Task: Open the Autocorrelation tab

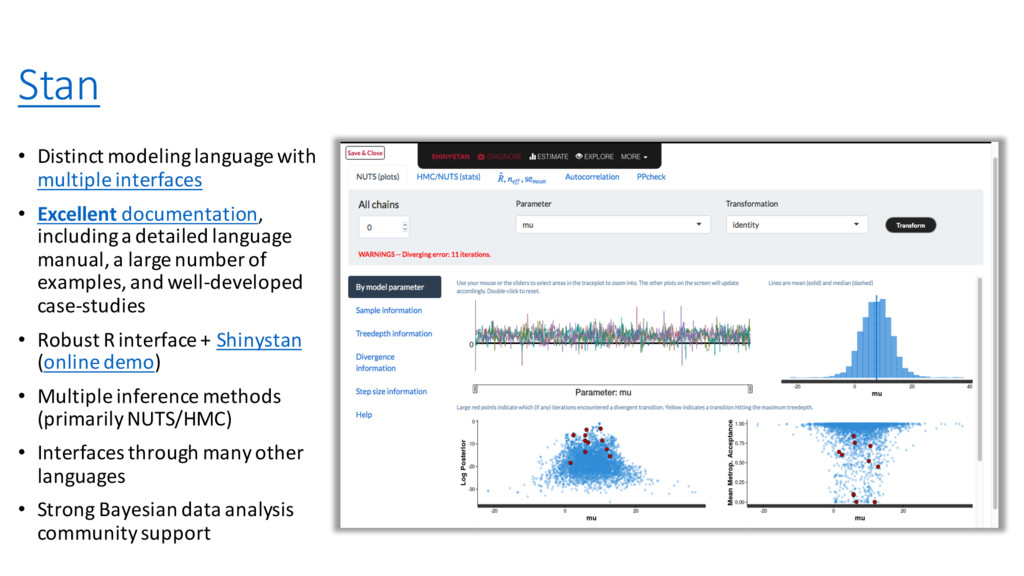Action: click(592, 177)
